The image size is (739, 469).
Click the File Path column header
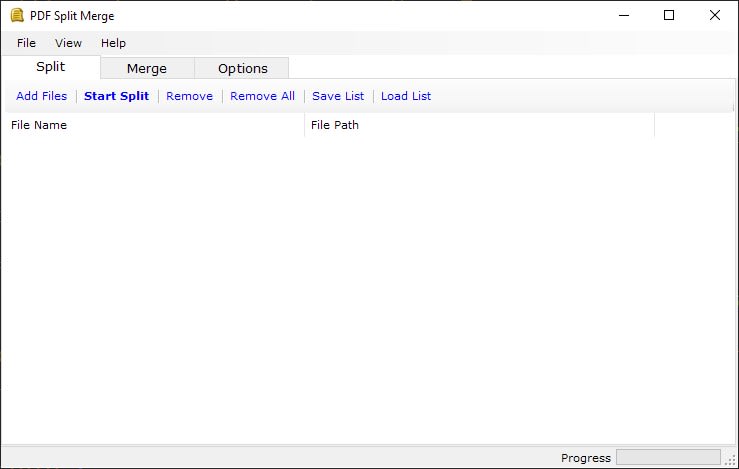[x=480, y=125]
